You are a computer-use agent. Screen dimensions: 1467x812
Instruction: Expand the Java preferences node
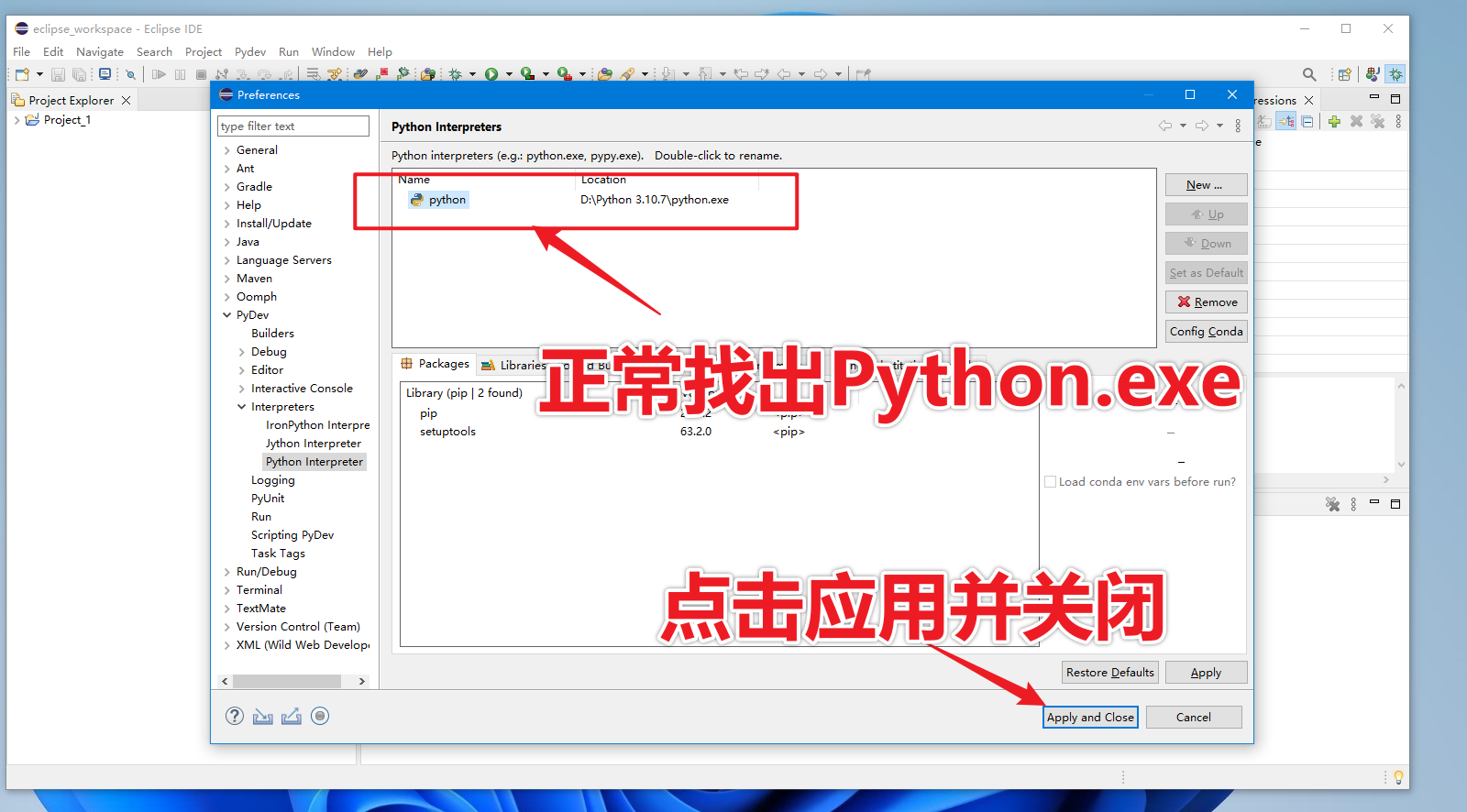coord(226,242)
